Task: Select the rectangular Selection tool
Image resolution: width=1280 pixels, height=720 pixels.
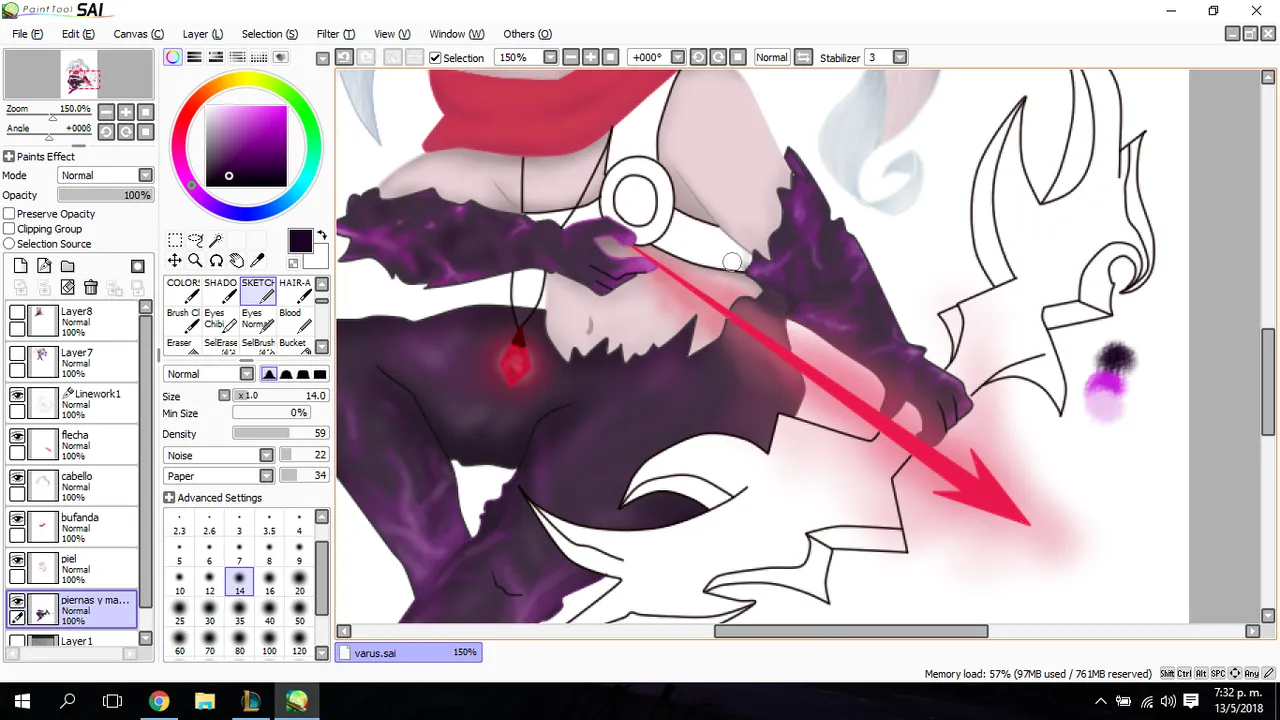Action: click(x=175, y=240)
